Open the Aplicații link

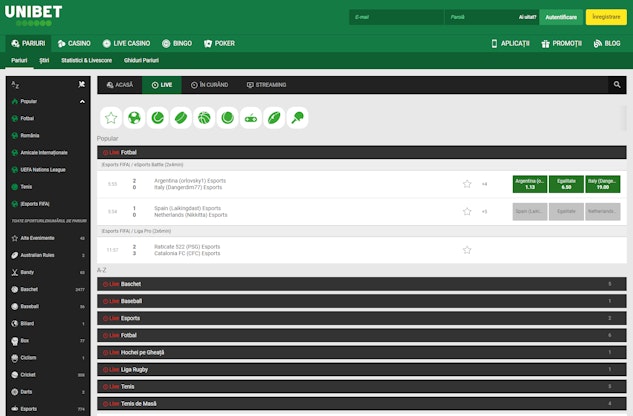point(510,43)
